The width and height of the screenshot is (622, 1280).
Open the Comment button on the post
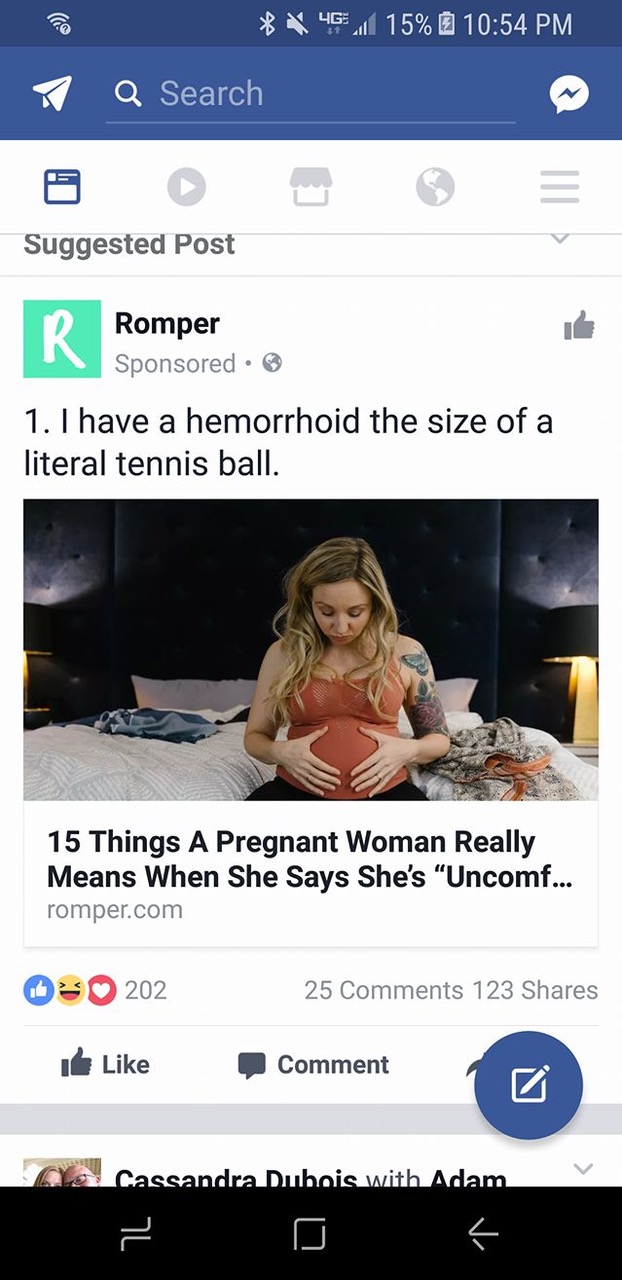point(313,1065)
